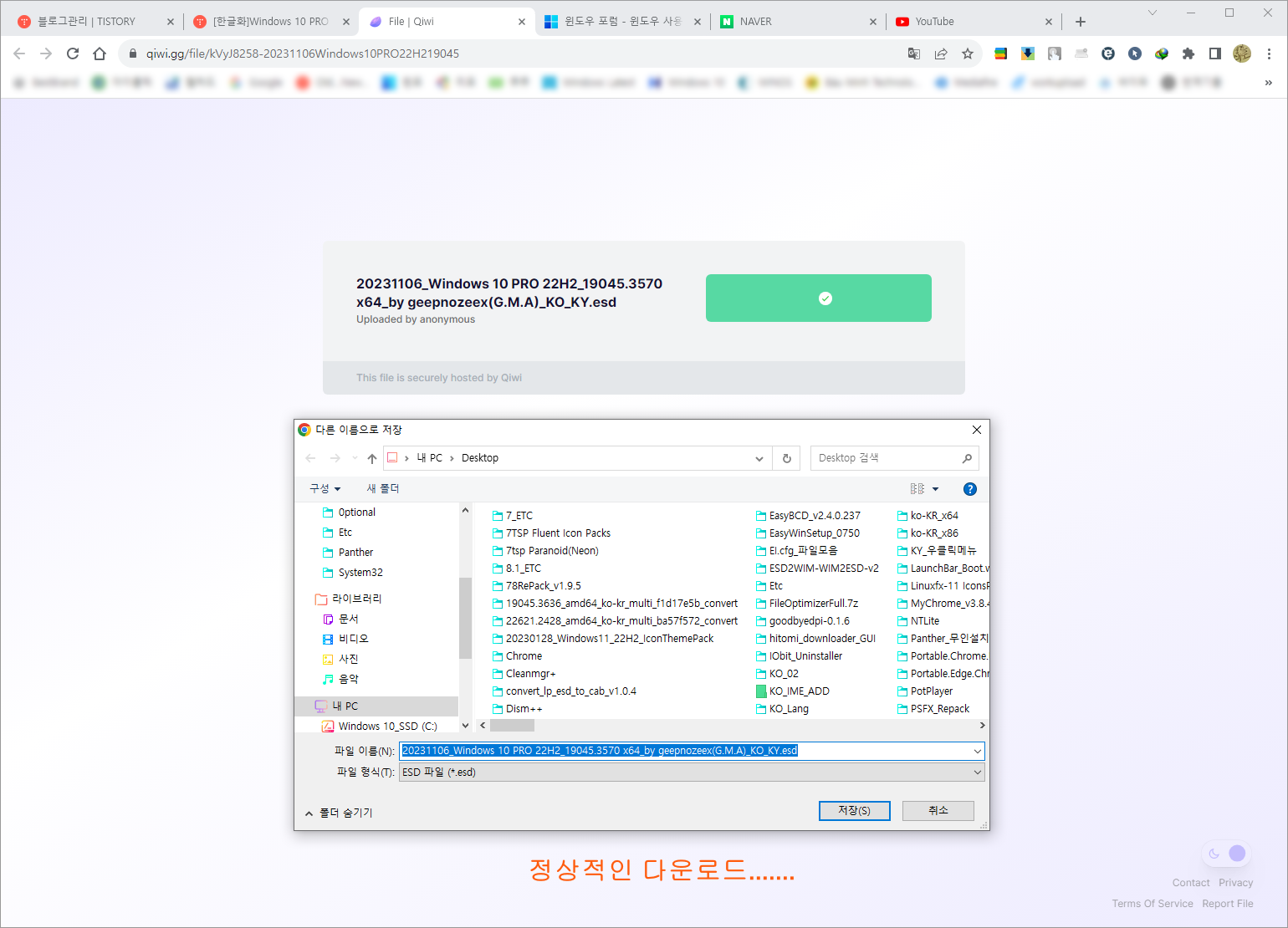Switch to the 윈도우 포럼 tab
Viewport: 1288px width, 928px height.
pyautogui.click(x=622, y=22)
